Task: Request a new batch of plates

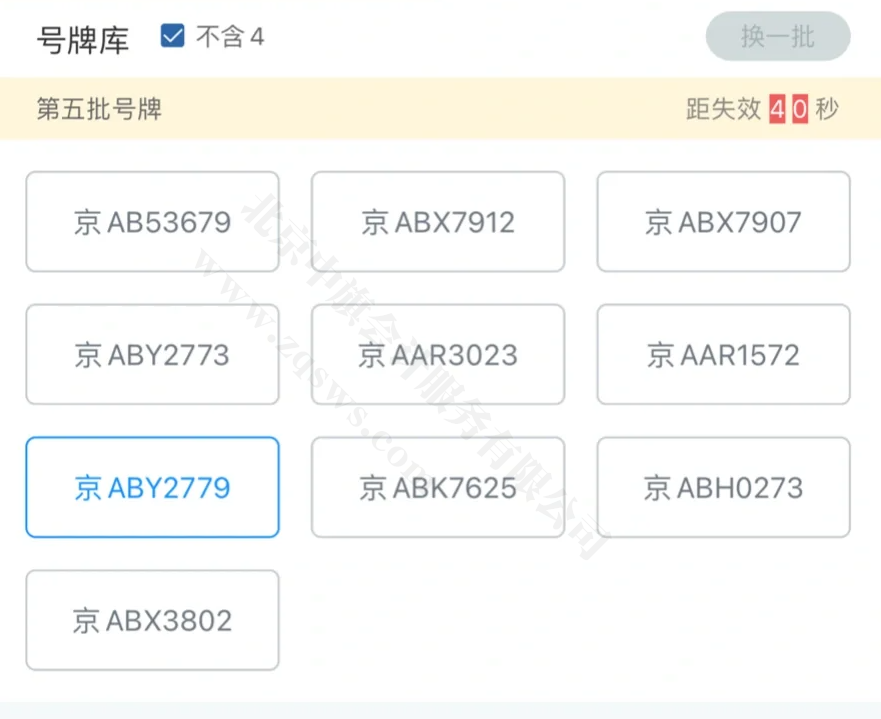Action: point(778,36)
